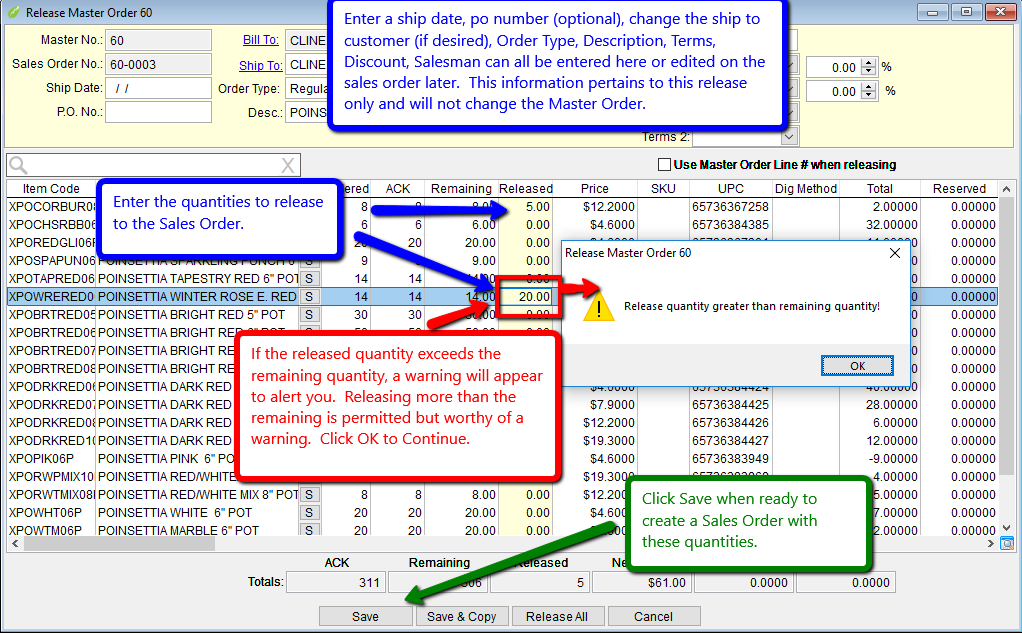
Task: Click in the Ship Date field
Action: (158, 88)
